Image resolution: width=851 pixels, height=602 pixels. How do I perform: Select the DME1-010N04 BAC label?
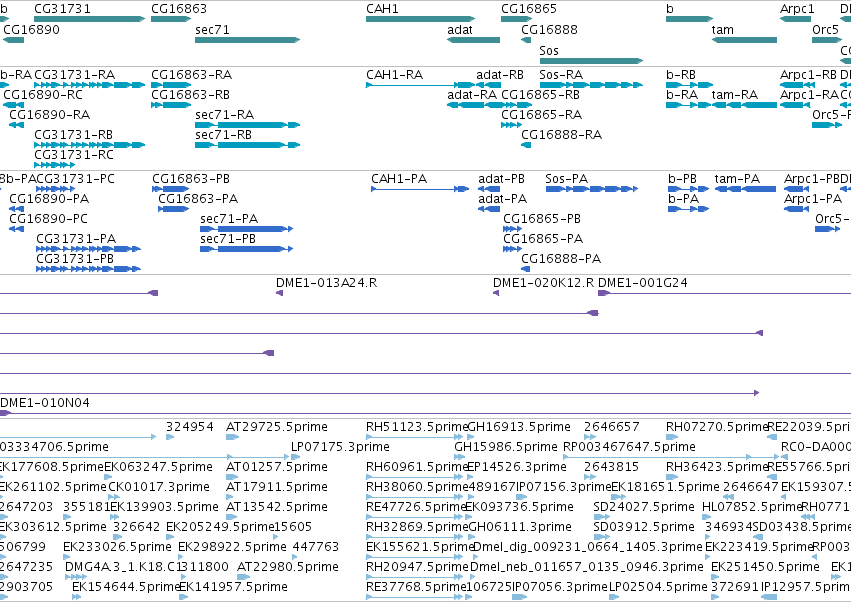[x=45, y=403]
